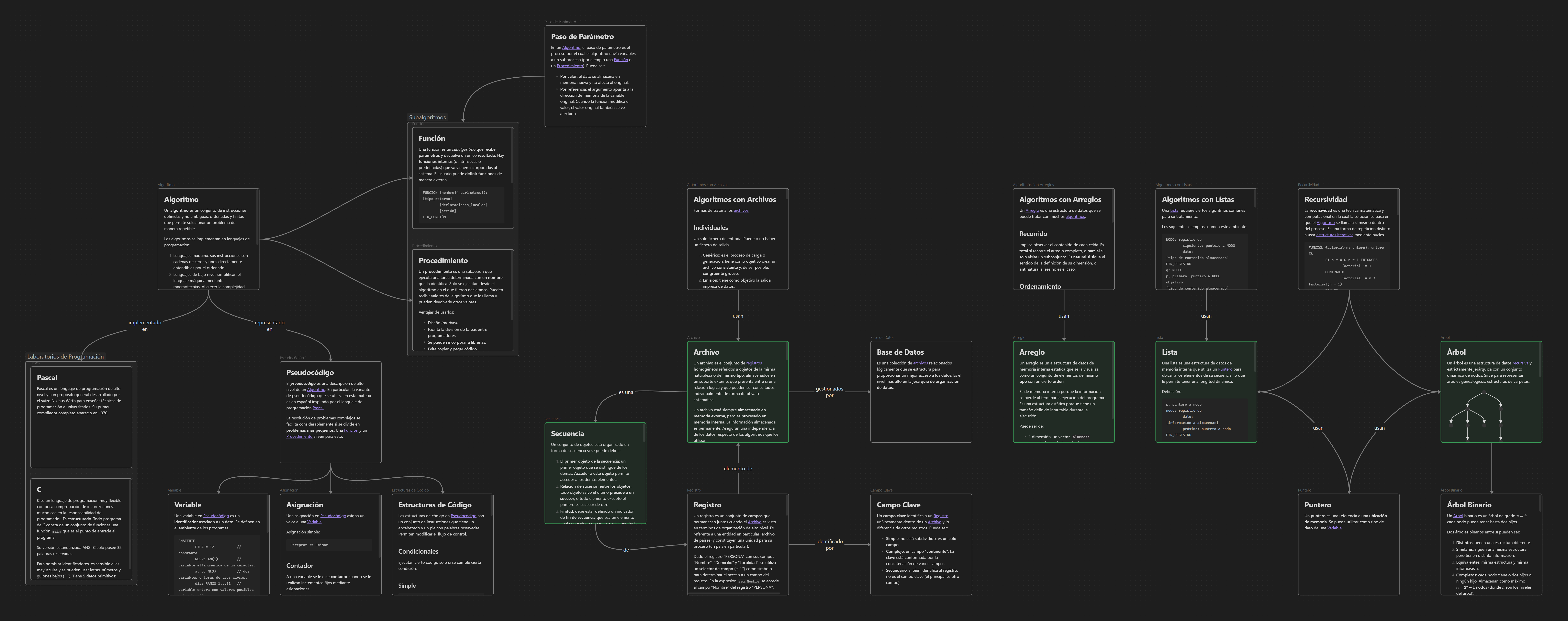Click the scrollbar of the Archivo card

pyautogui.click(x=787, y=351)
